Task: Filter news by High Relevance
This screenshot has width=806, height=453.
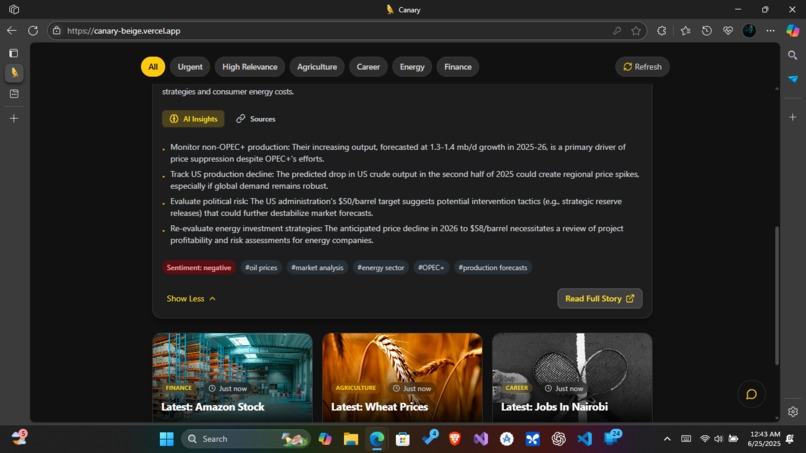Action: [x=250, y=67]
